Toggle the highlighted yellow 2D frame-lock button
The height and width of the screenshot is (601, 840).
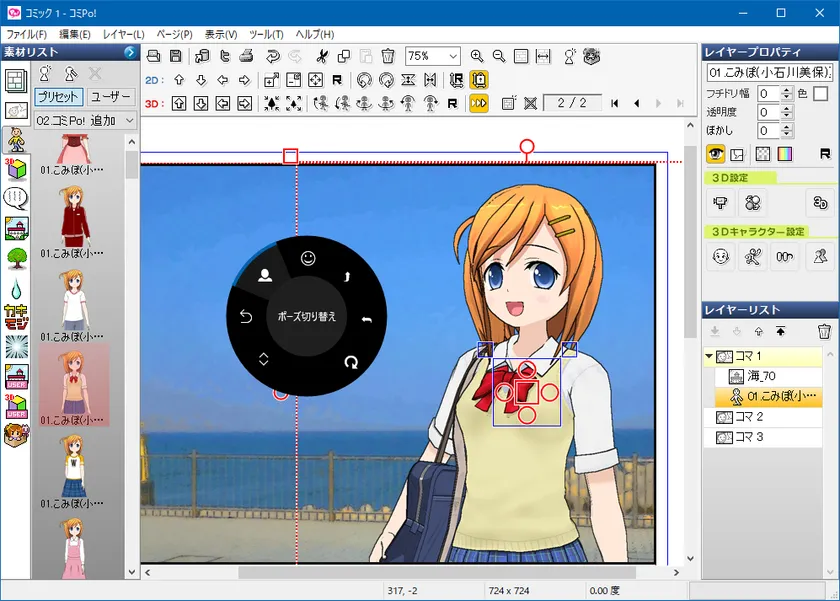point(479,80)
